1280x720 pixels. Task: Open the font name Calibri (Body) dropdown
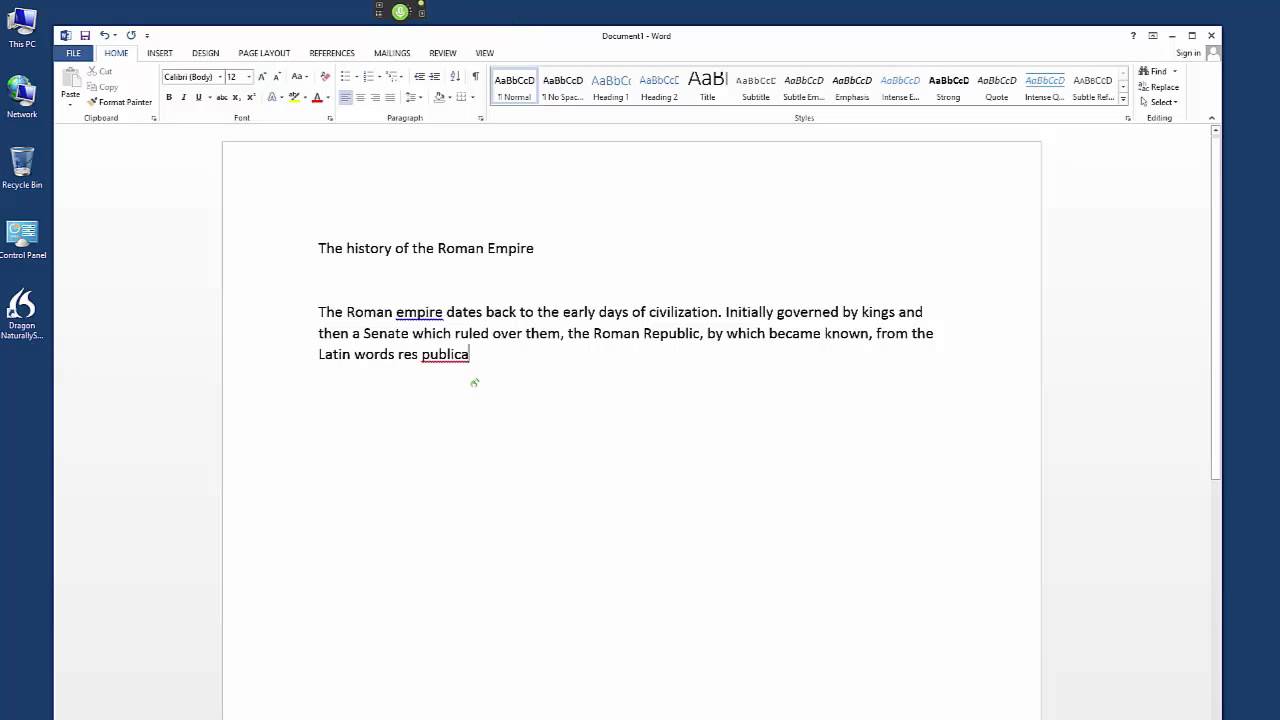click(220, 77)
